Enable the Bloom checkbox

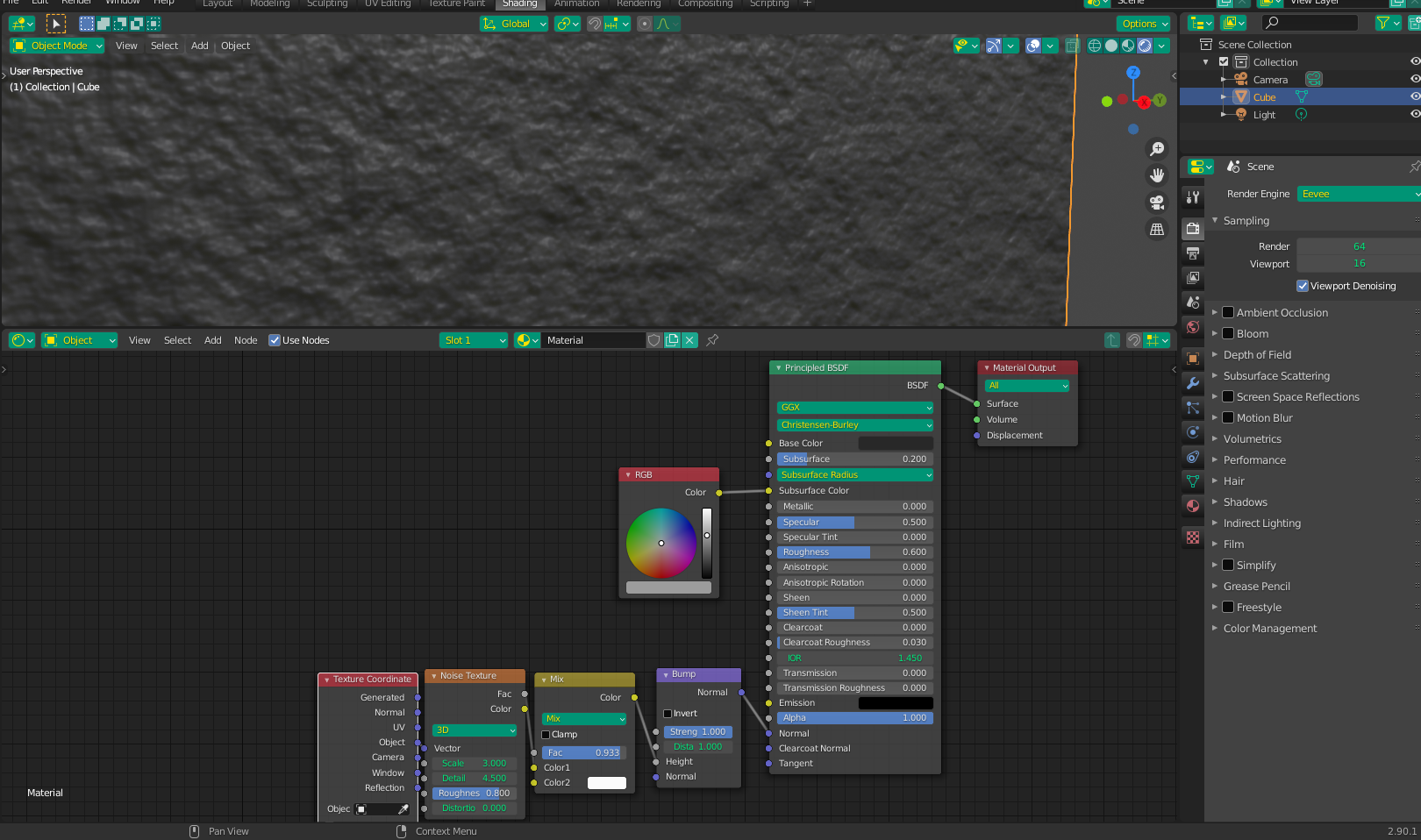[1228, 333]
